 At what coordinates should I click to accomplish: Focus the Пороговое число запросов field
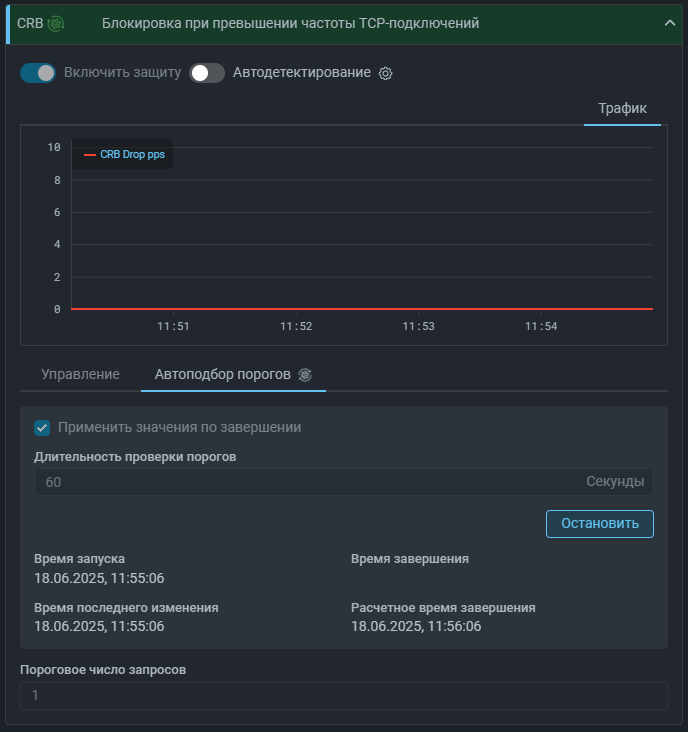(x=343, y=695)
